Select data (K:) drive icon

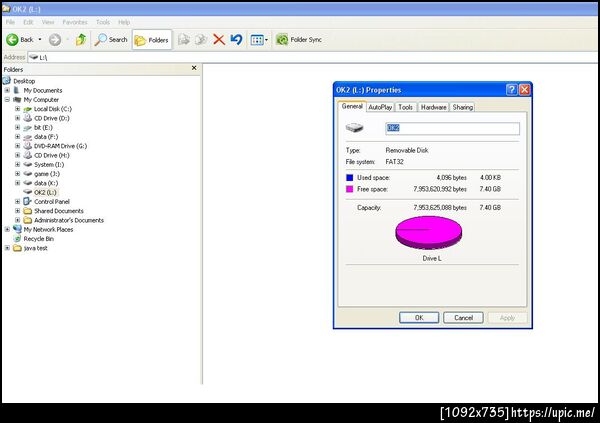(x=28, y=183)
